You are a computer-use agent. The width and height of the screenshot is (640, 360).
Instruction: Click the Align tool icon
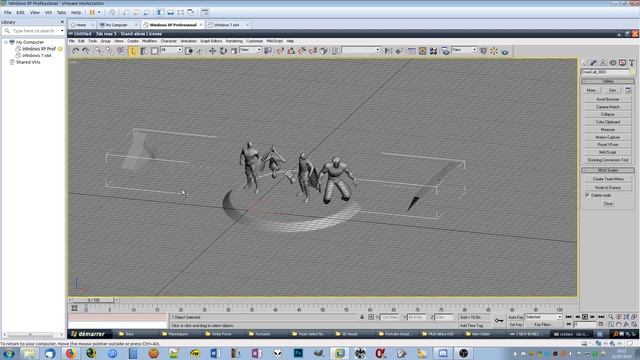399,51
